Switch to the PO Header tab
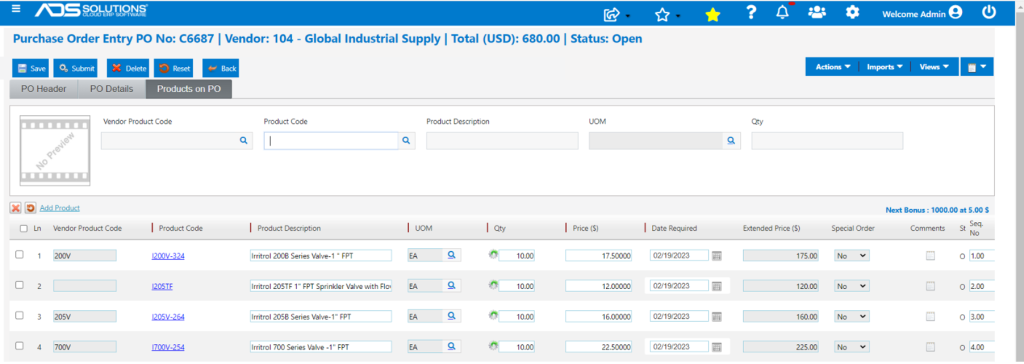This screenshot has height=364, width=1024. (44, 89)
